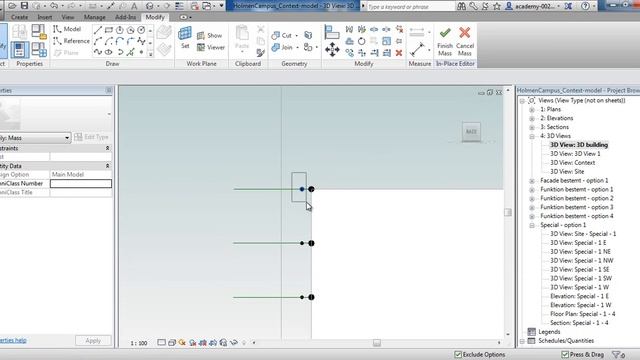
Task: Click the Apply button in Properties
Action: 93,340
